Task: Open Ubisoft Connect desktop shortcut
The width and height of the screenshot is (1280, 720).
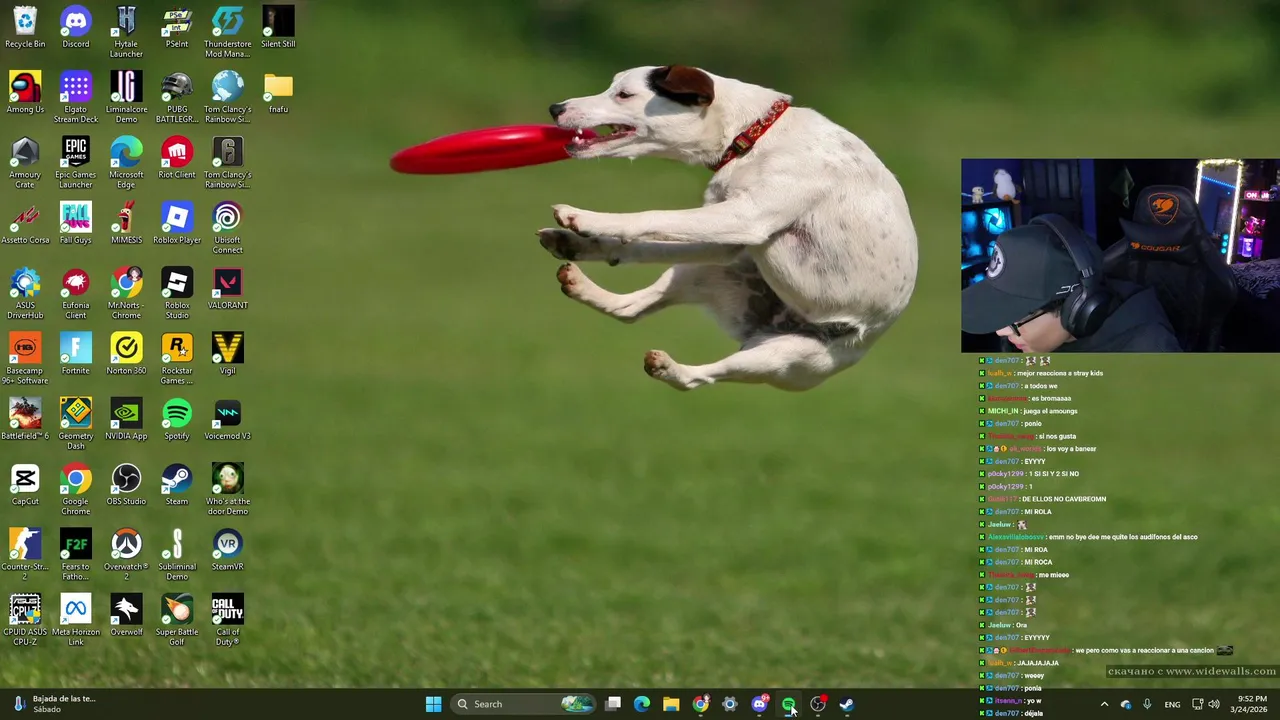Action: [x=227, y=228]
